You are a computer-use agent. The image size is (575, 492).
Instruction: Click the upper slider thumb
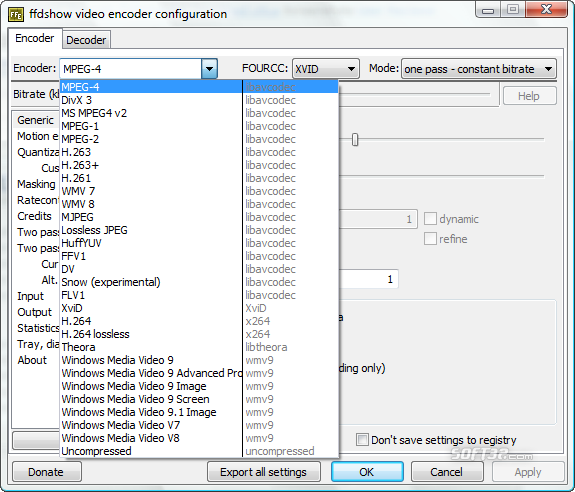click(355, 140)
